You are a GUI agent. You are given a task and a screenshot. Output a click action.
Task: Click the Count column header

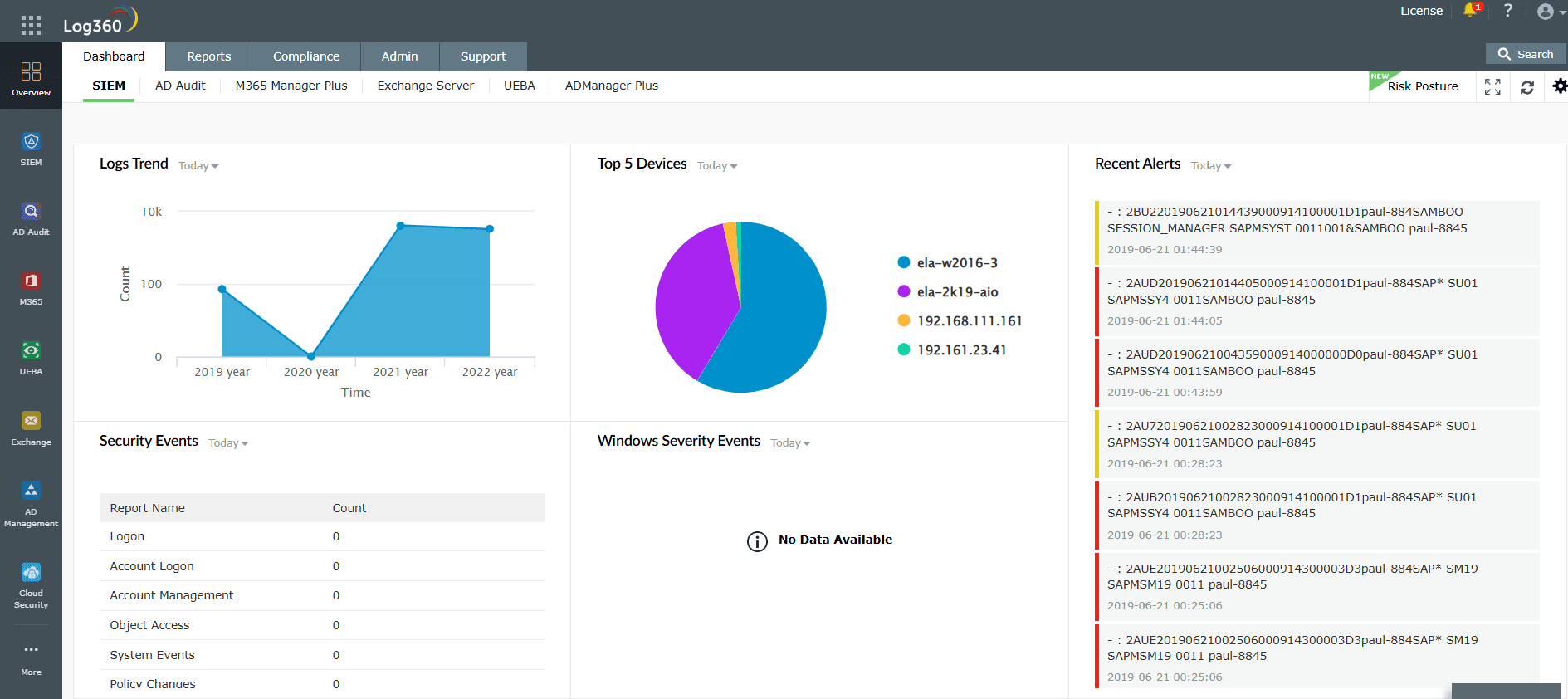pos(349,508)
